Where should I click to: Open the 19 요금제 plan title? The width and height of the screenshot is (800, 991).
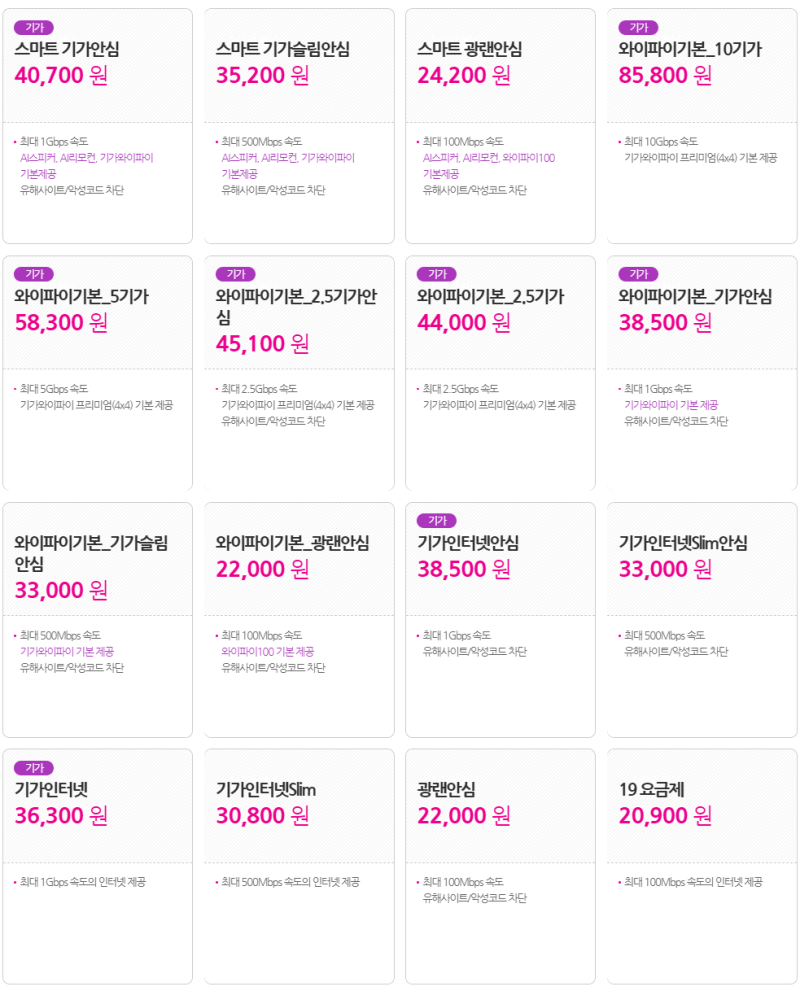point(652,789)
